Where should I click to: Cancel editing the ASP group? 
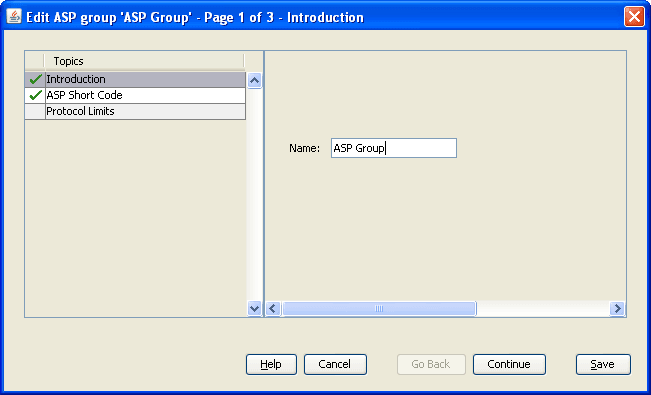coord(335,364)
